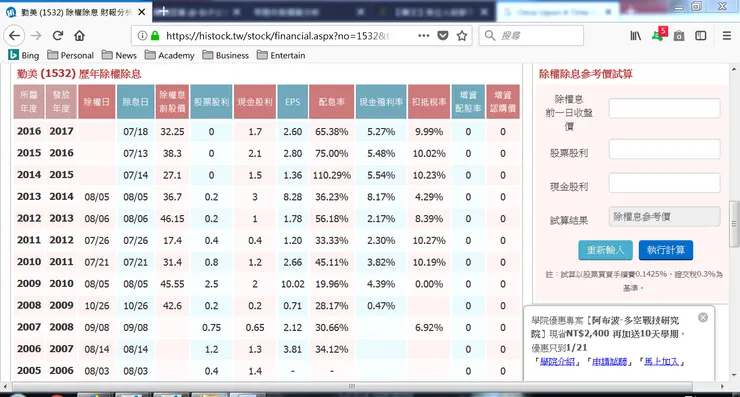Screen dimensions: 740x397
Task: Click the vertical page scrollbar thumb
Action: tap(734, 224)
